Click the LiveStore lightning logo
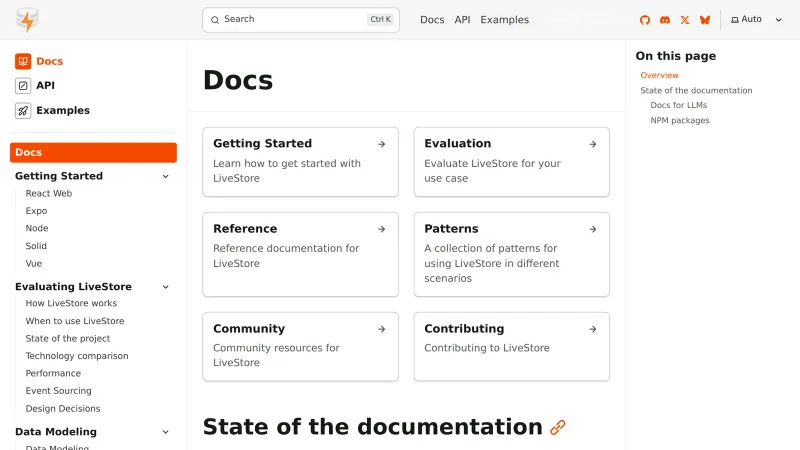The width and height of the screenshot is (800, 450). pyautogui.click(x=27, y=20)
